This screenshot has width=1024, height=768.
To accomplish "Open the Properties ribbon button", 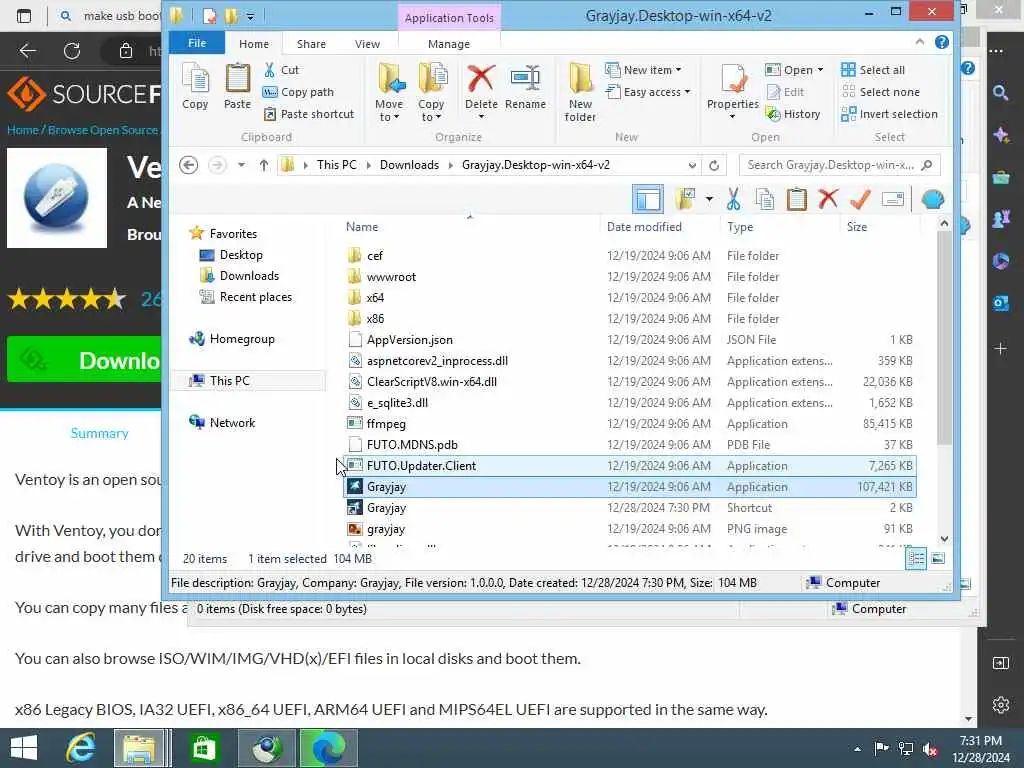I will [x=732, y=91].
